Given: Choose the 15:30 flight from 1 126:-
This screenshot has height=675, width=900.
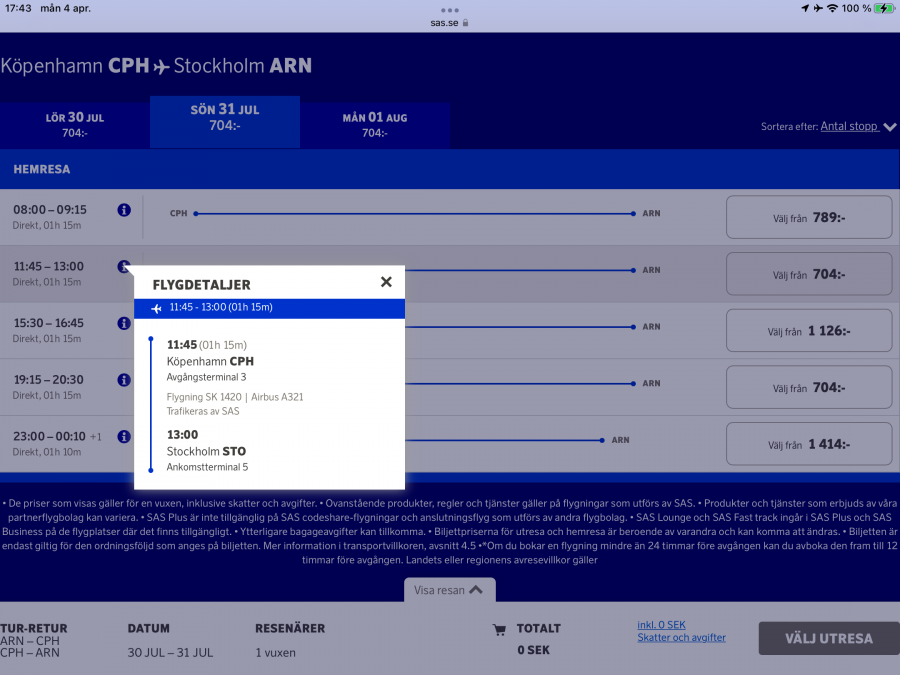Looking at the screenshot, I should (808, 331).
